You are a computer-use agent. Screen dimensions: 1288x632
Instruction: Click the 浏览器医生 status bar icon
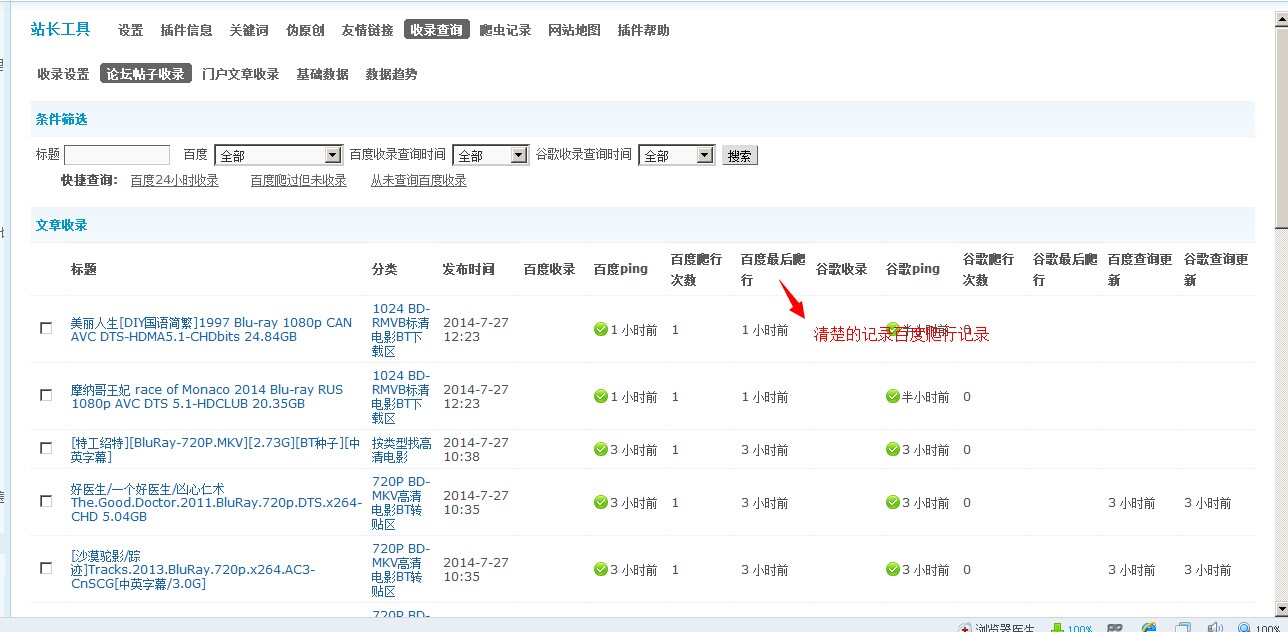coord(965,627)
